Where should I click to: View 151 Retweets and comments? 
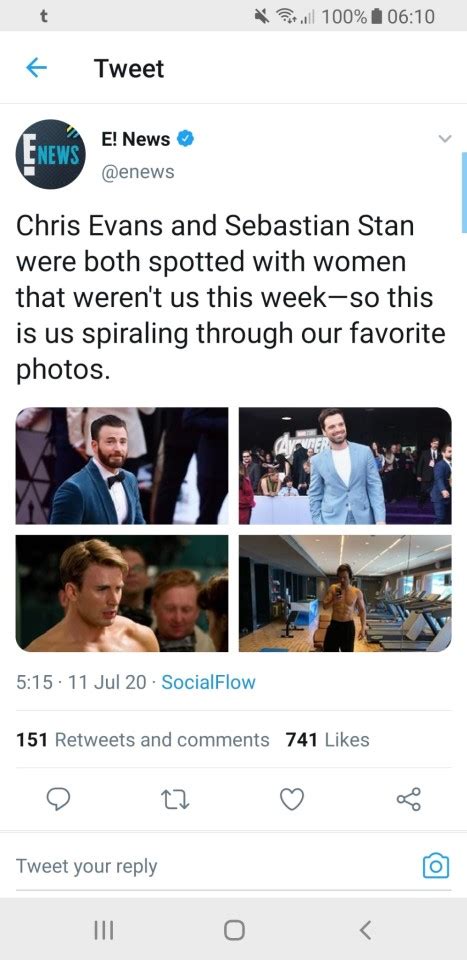pyautogui.click(x=143, y=740)
